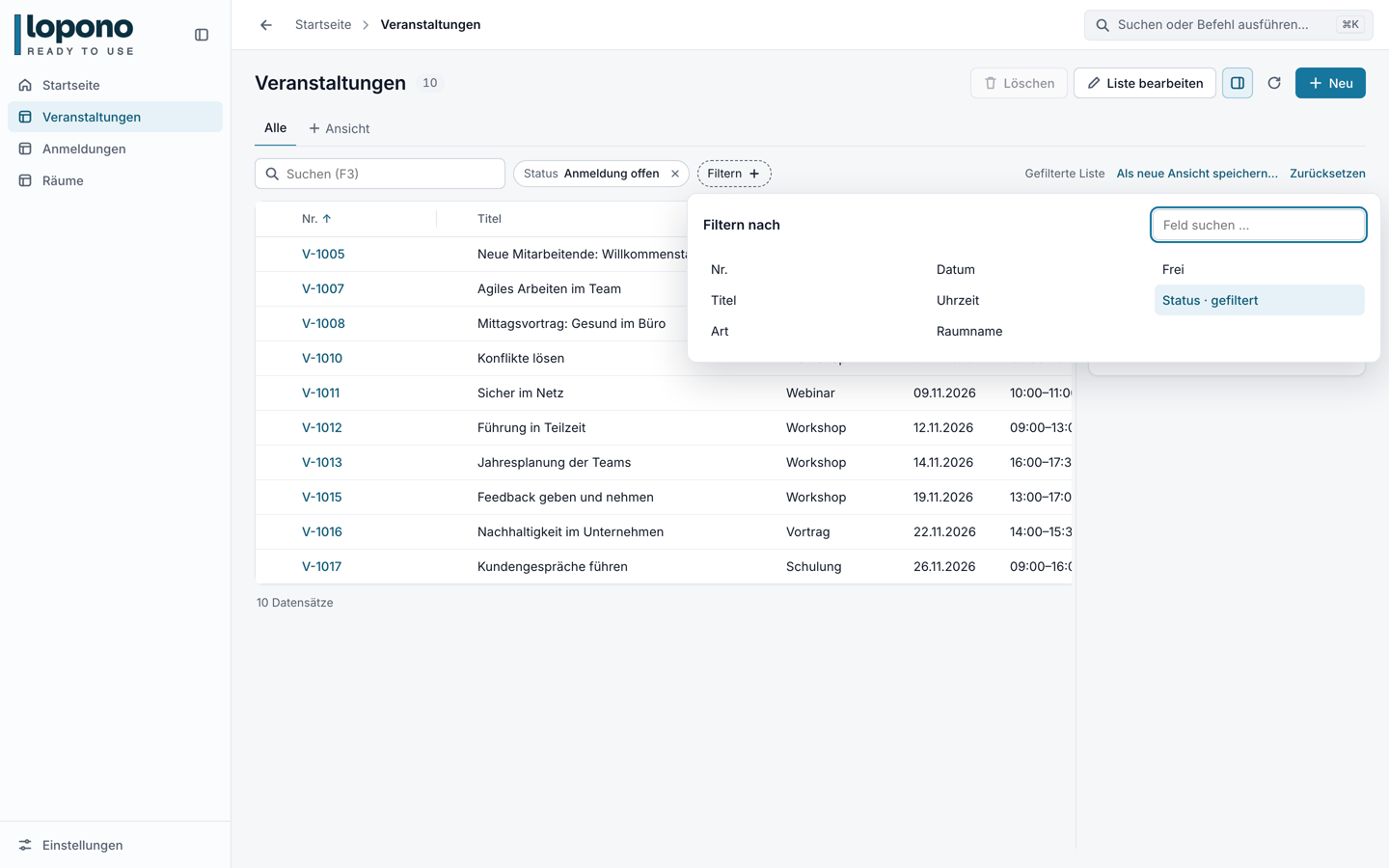1389x868 pixels.
Task: Open record V-1007
Action: [323, 288]
